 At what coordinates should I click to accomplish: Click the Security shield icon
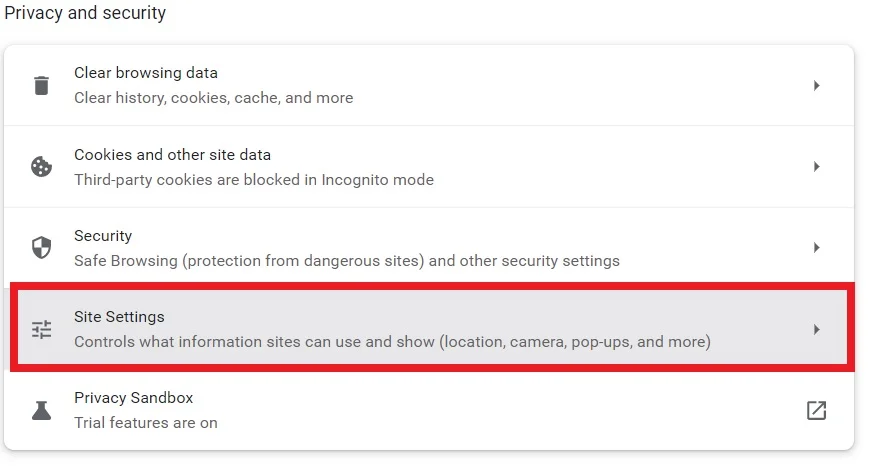coord(41,247)
